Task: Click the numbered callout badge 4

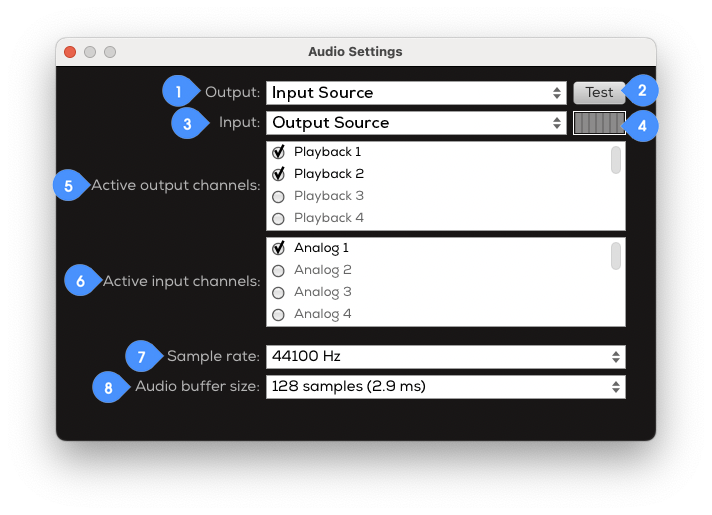Action: click(644, 126)
